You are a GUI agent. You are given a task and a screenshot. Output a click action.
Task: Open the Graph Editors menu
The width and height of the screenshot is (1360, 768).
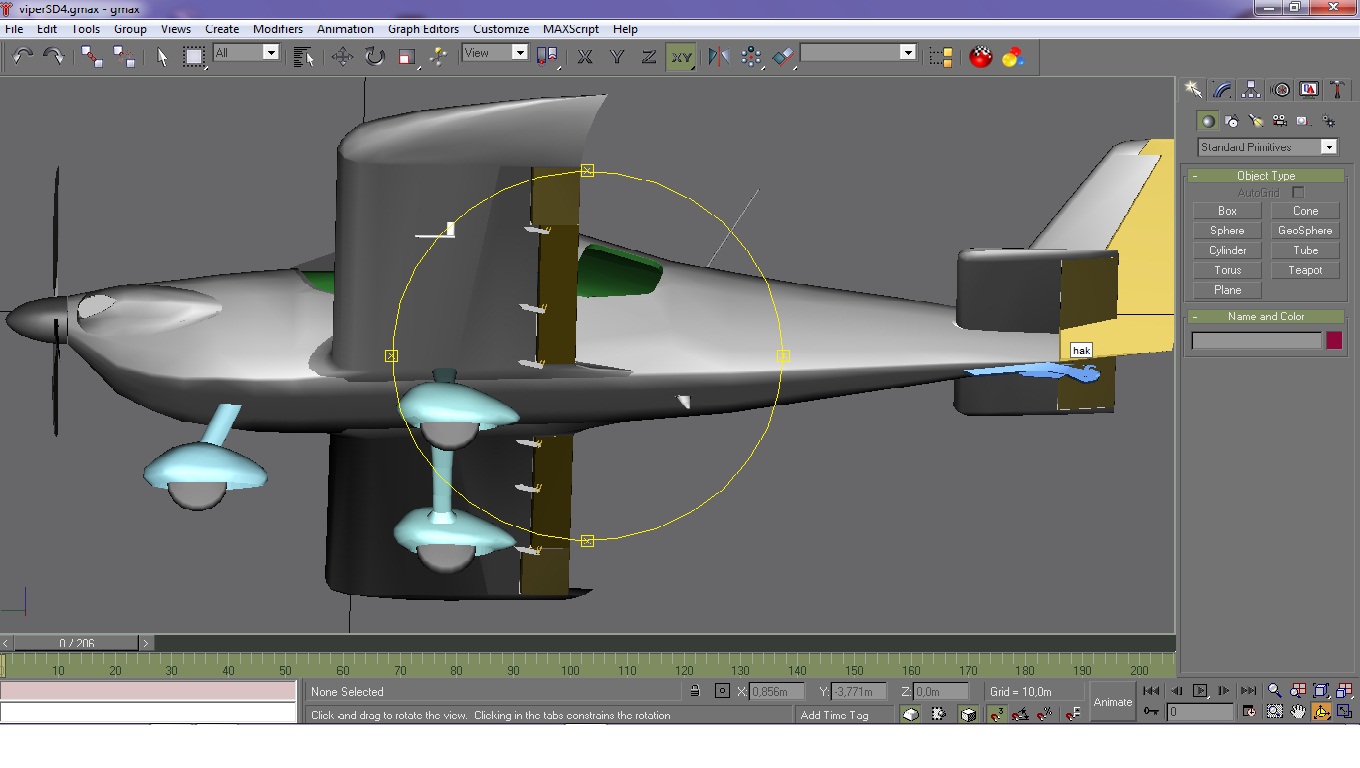(423, 29)
